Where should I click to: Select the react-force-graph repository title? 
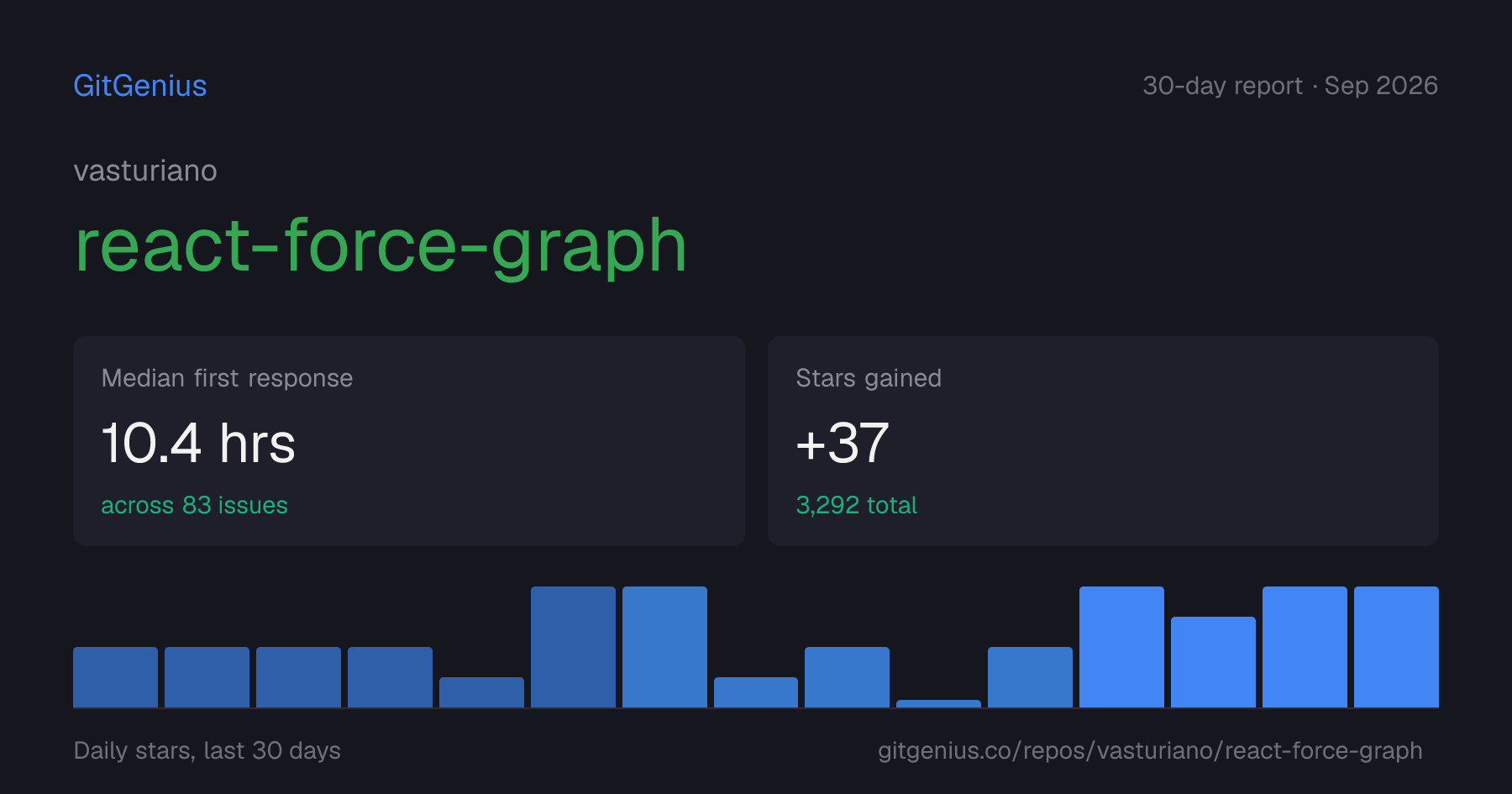pyautogui.click(x=381, y=245)
